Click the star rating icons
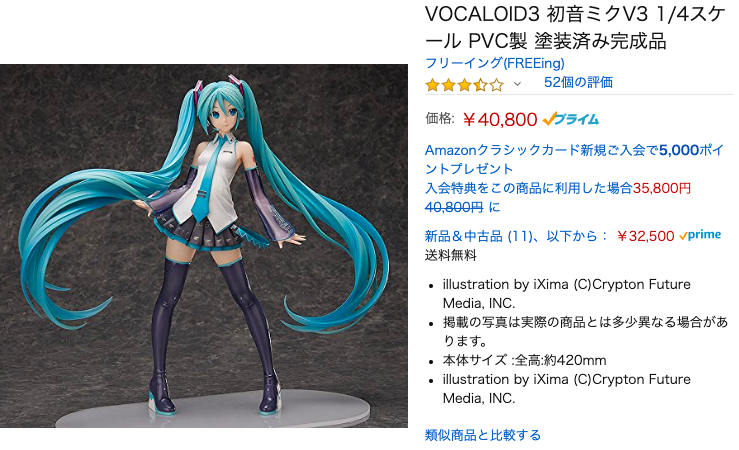739x450 pixels. point(464,85)
